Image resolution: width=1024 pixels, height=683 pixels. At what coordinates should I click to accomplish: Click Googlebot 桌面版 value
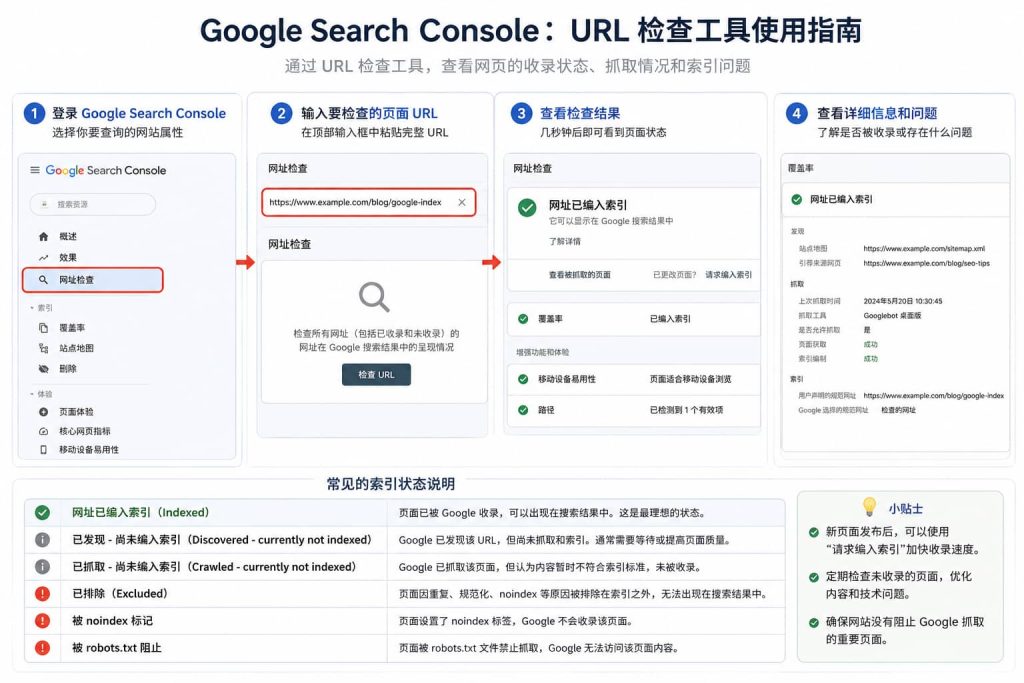pos(892,316)
